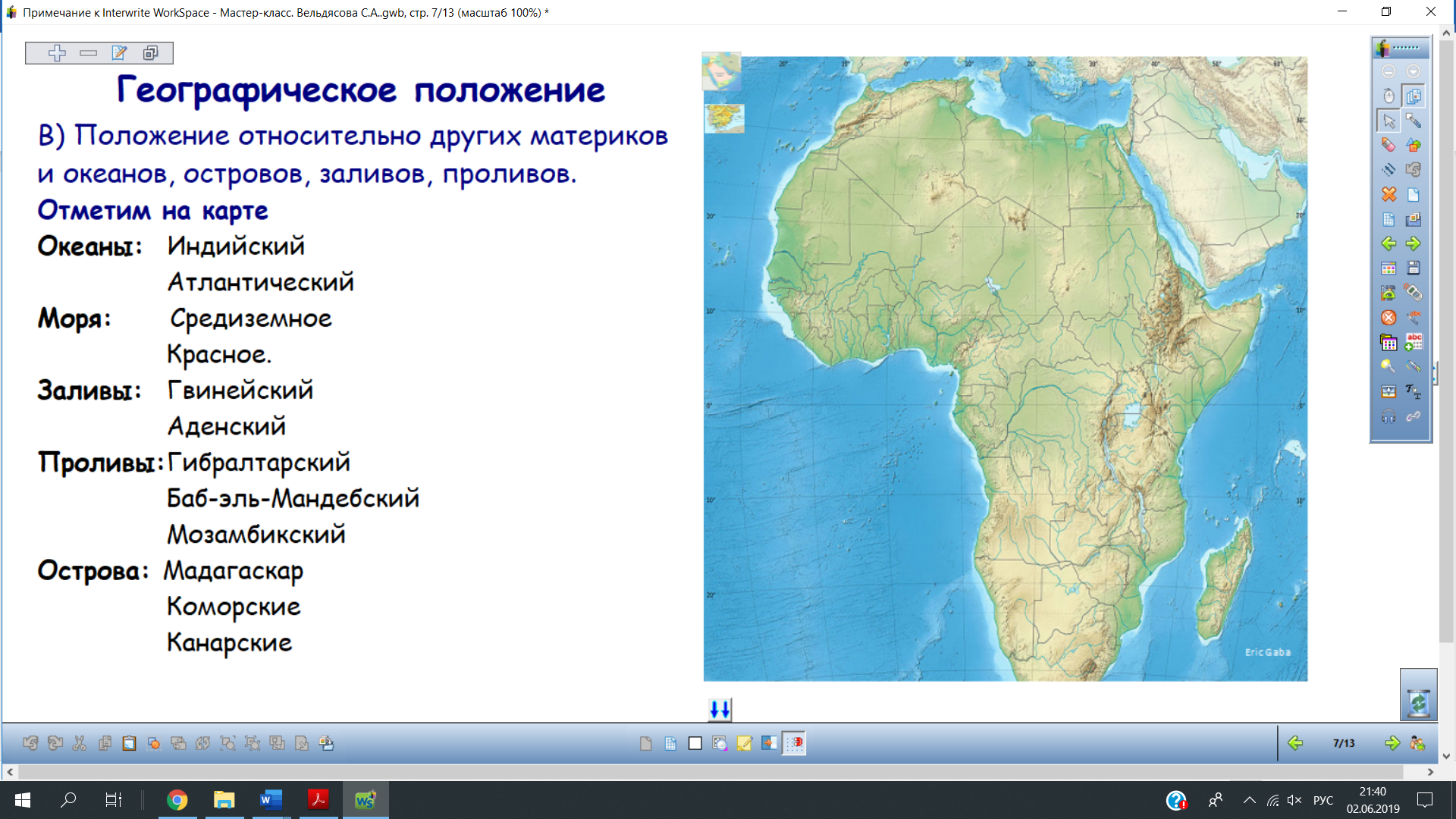Open the Page Sorter colored grid icon
The width and height of the screenshot is (1456, 819).
pos(1388,268)
